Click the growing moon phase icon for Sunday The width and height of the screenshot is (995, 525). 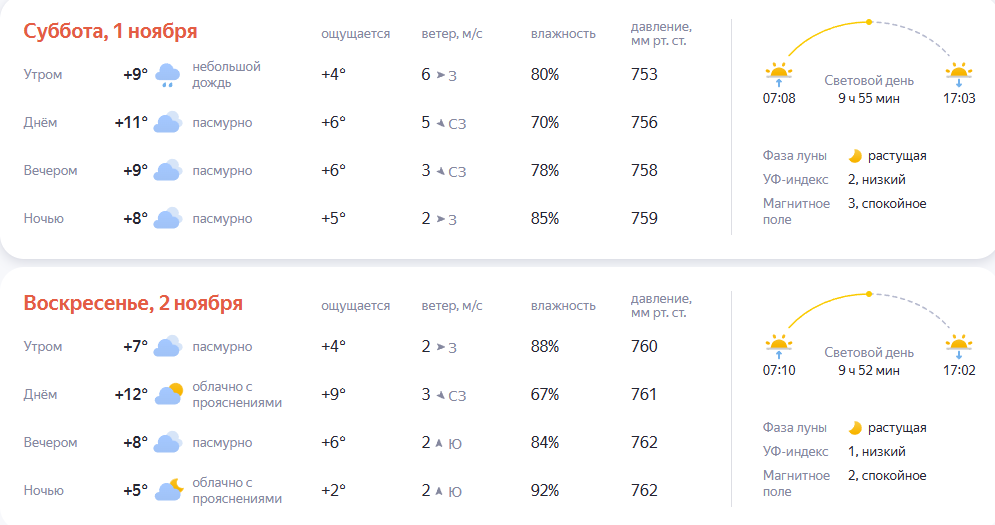pos(855,428)
